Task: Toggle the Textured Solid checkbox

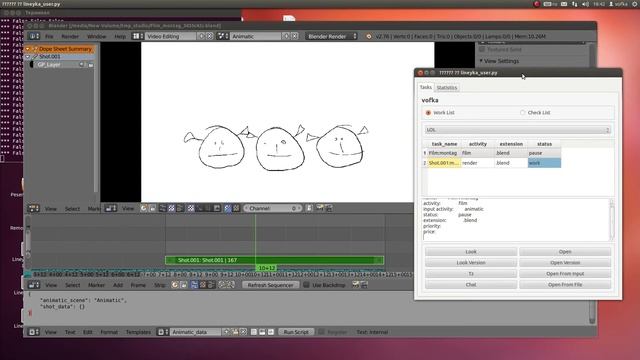Action: (x=482, y=49)
